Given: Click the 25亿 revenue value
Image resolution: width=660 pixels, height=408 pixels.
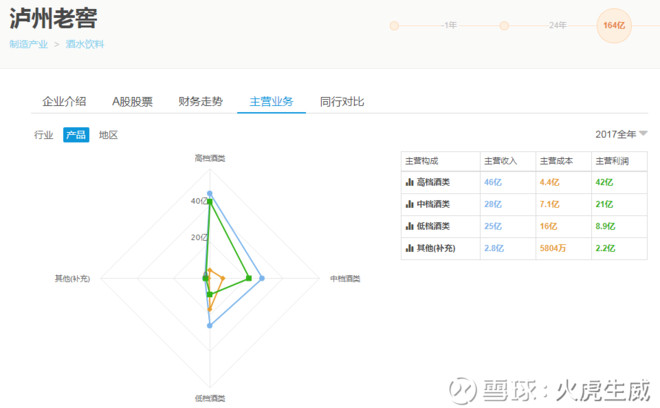Looking at the screenshot, I should 493,226.
